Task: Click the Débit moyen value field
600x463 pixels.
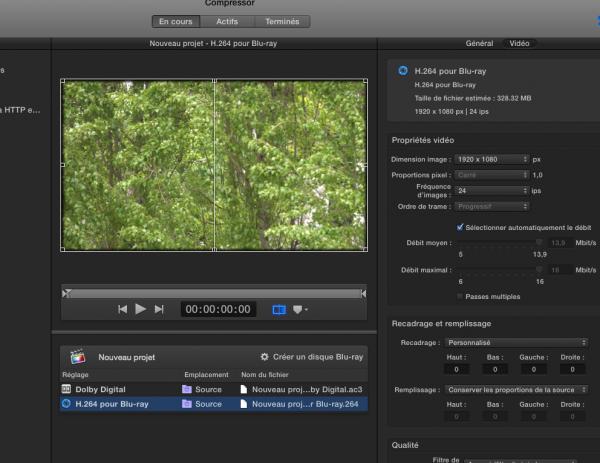Action: point(559,243)
